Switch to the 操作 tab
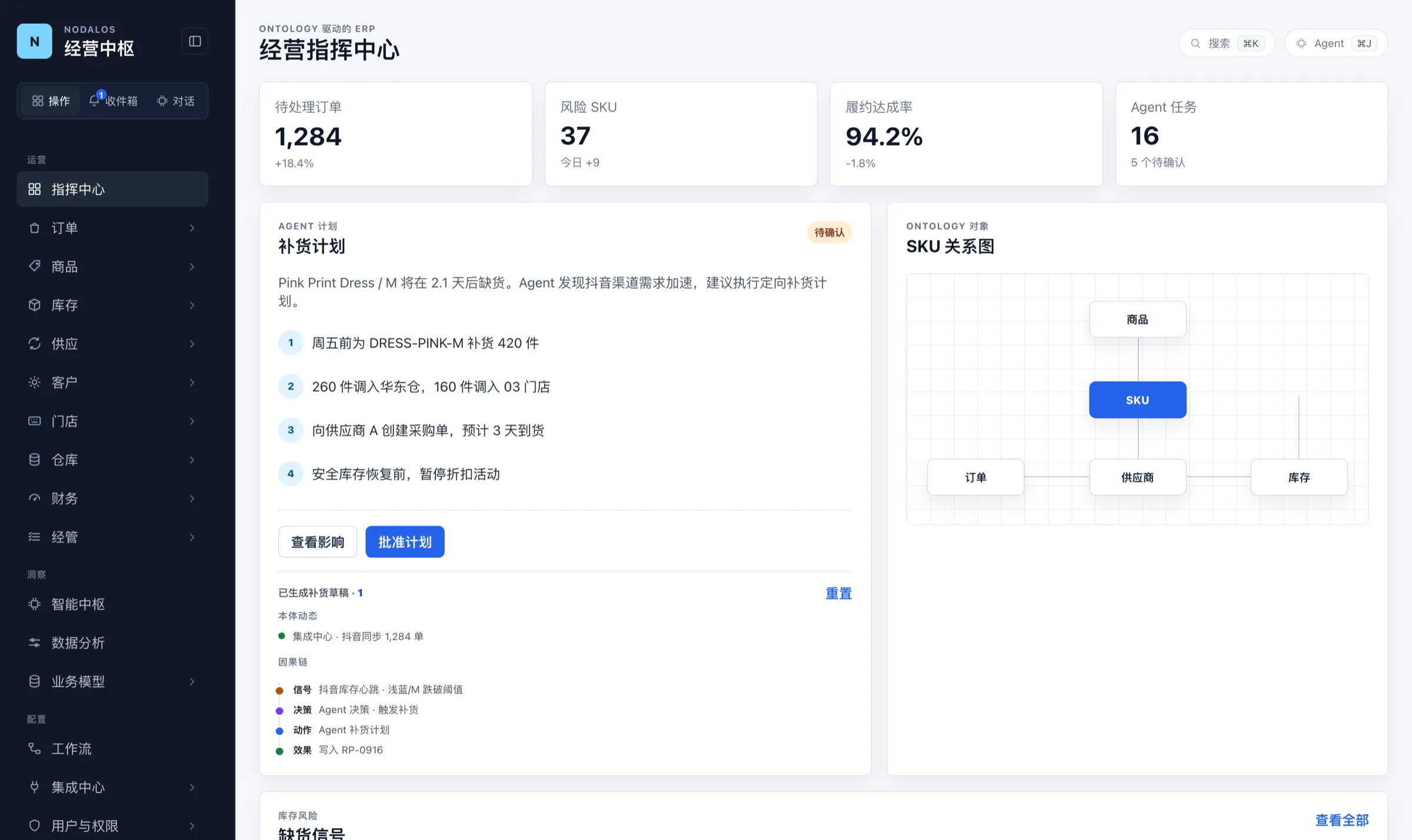1412x840 pixels. click(51, 101)
